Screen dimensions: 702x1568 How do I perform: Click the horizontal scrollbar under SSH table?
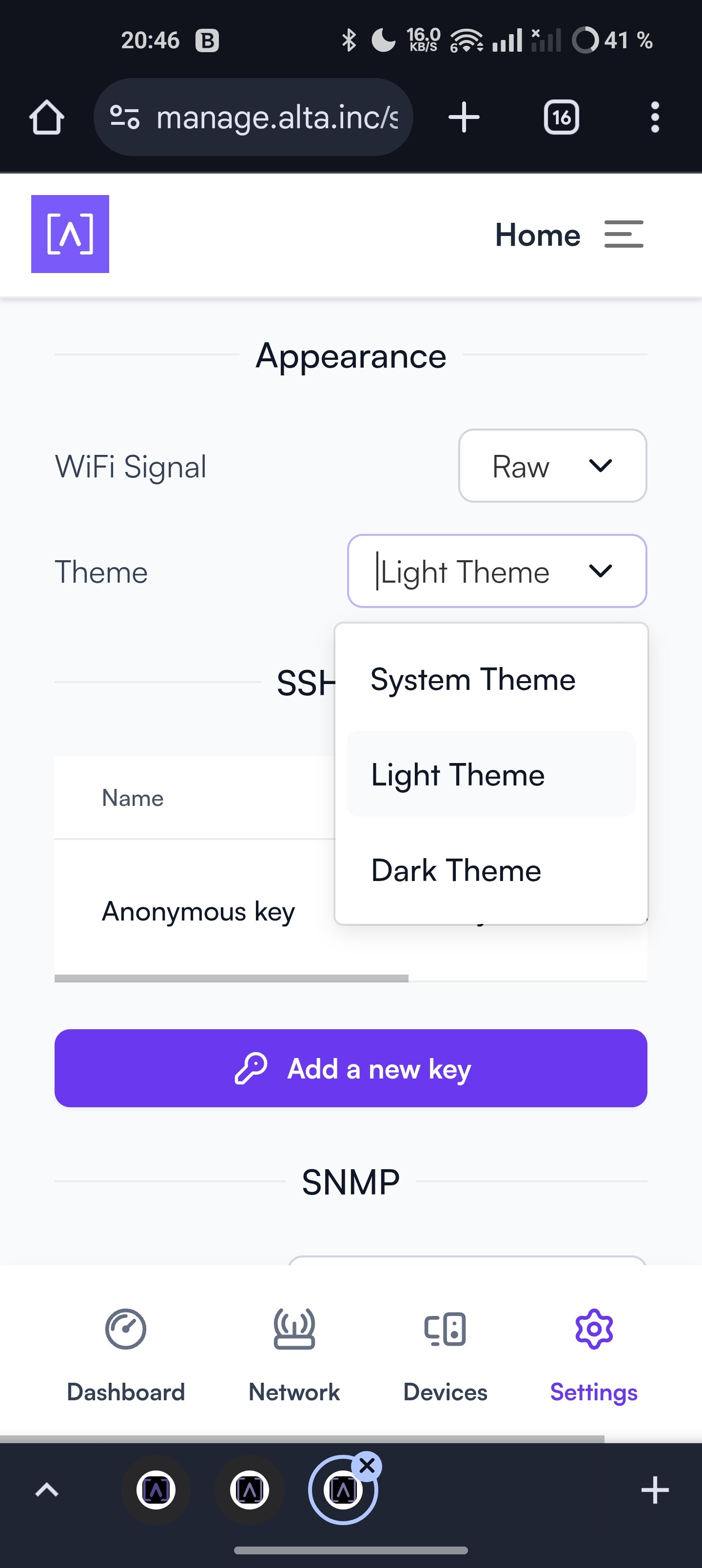(232, 978)
